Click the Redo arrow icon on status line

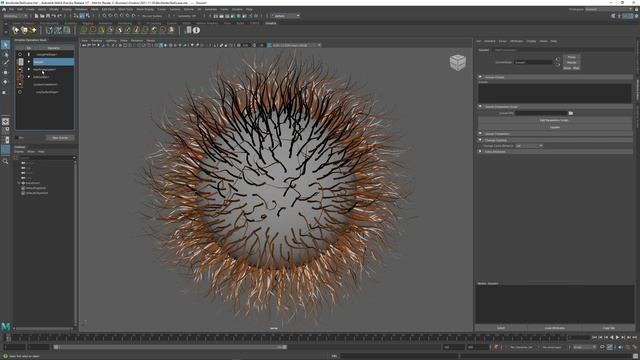[59, 16]
